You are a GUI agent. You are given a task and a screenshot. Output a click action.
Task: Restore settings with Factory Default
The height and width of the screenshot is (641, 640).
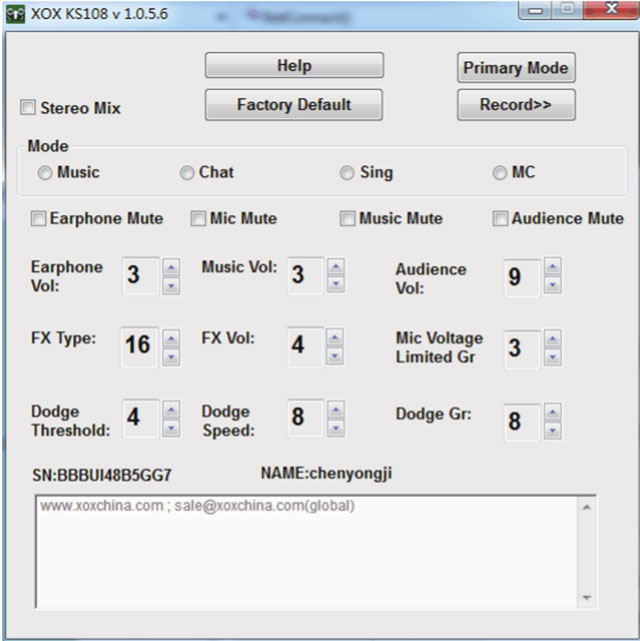294,105
